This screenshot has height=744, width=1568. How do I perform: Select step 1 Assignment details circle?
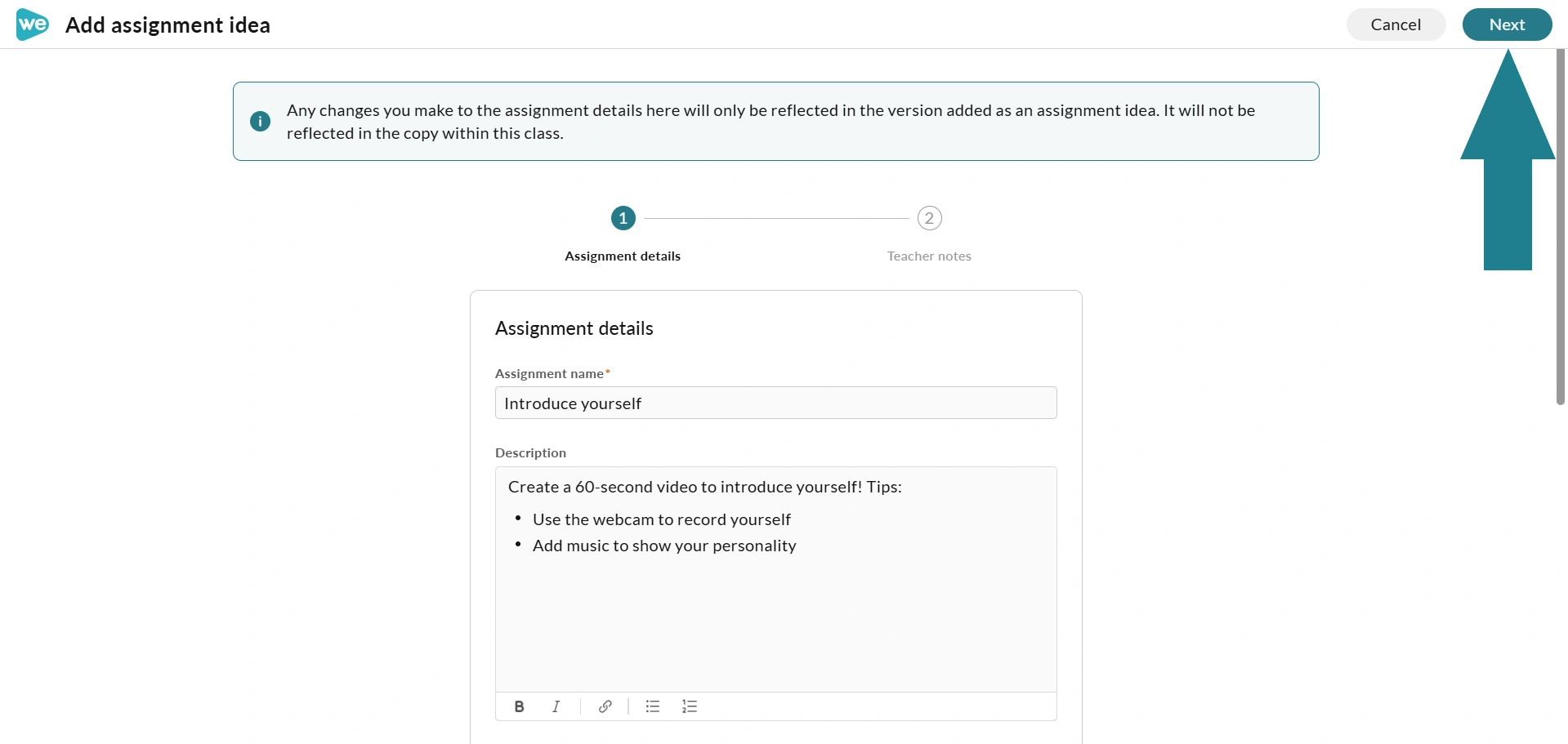pyautogui.click(x=623, y=218)
